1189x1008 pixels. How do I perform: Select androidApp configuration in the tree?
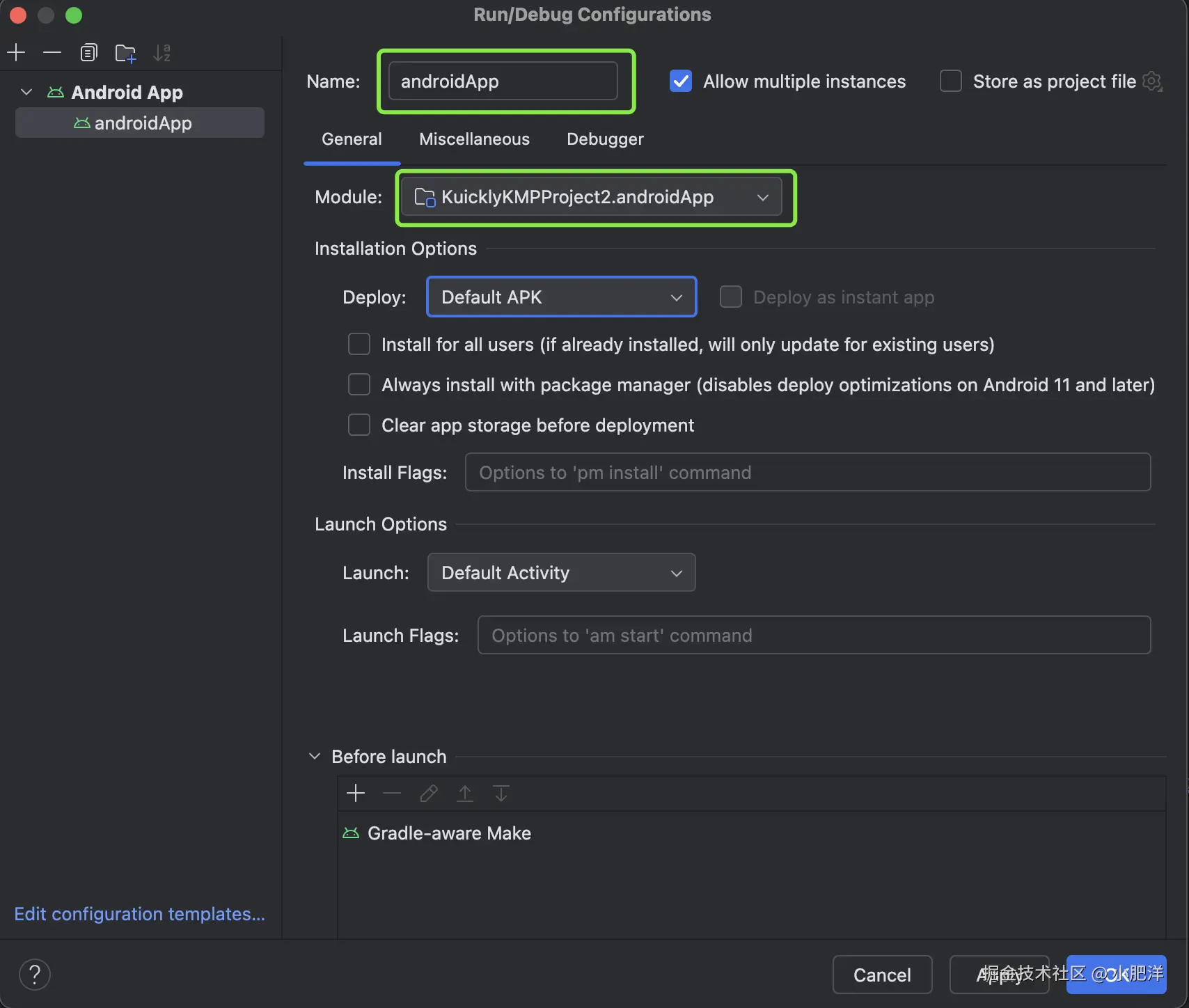[x=143, y=123]
